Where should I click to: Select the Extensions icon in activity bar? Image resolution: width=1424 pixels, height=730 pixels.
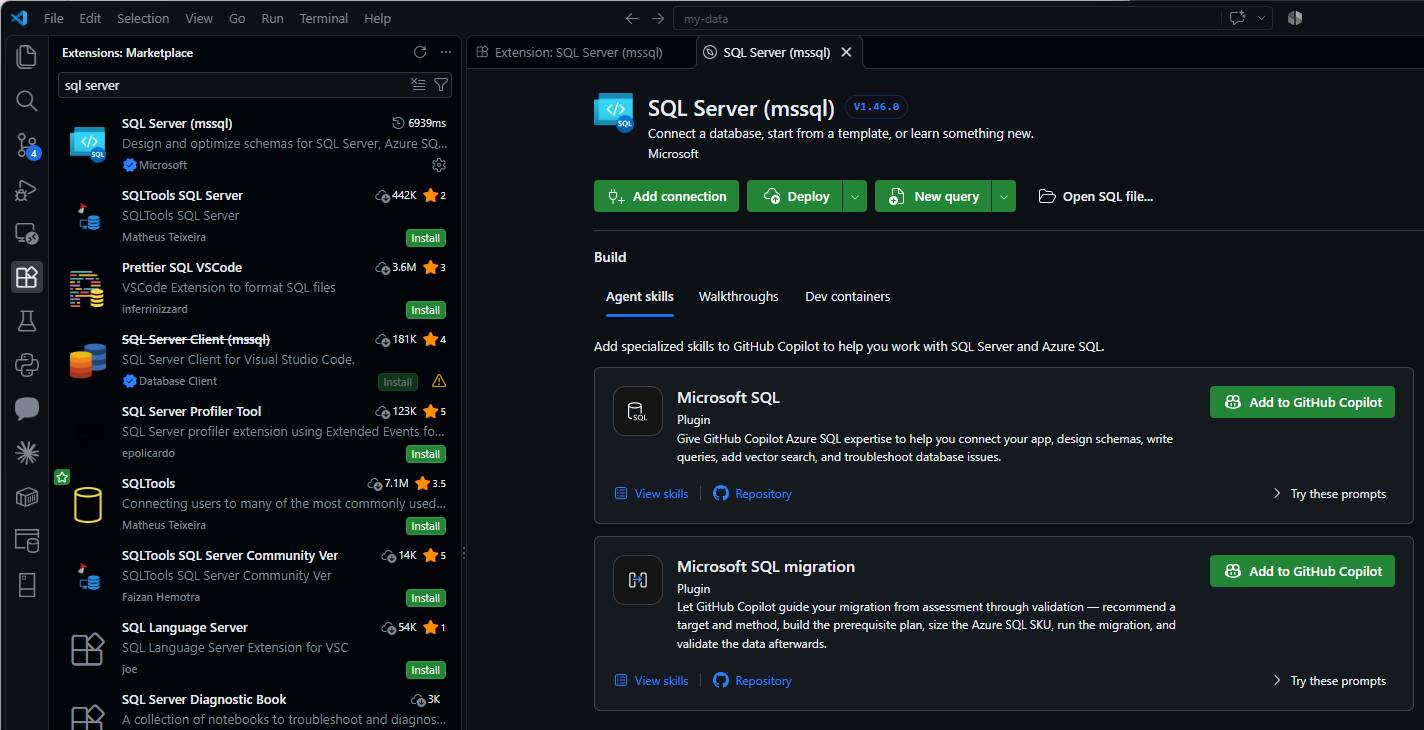coord(27,277)
